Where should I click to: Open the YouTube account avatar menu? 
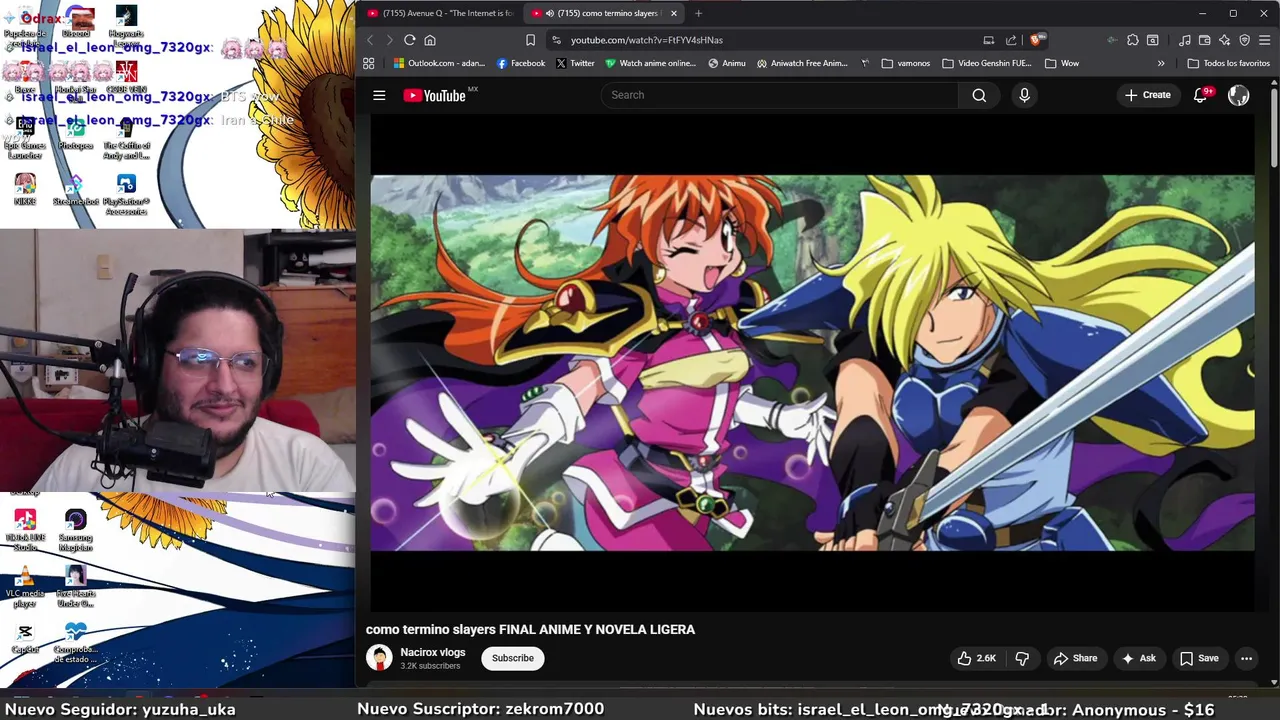click(x=1239, y=95)
